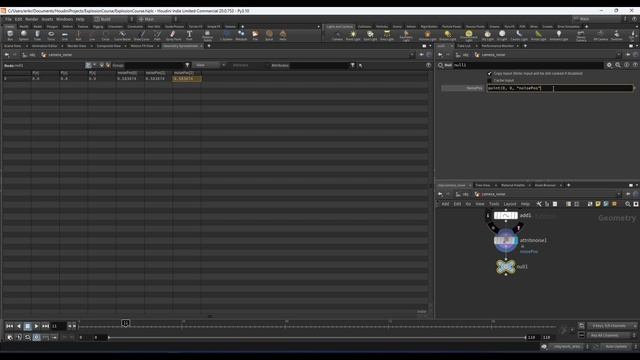Jump to the first frame button
This screenshot has height=360, width=640.
[x=9, y=326]
